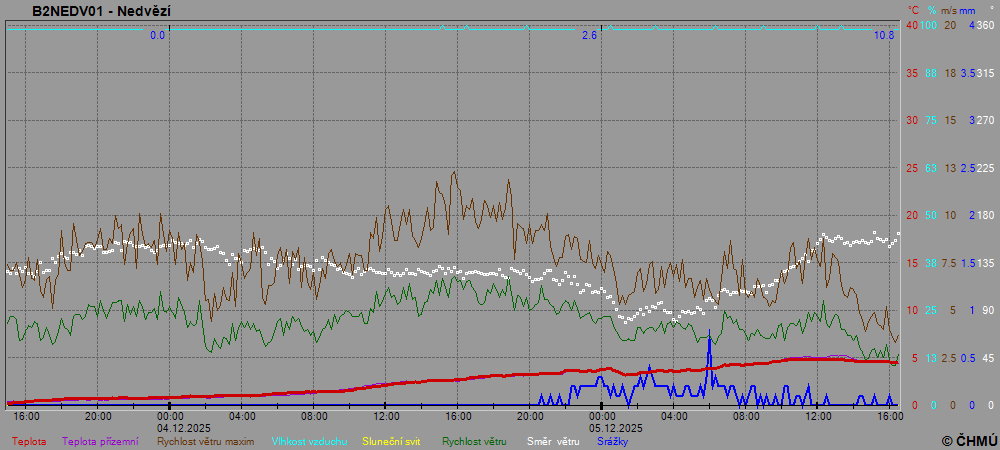
Task: Click the red 35 temperature axis value
Action: (911, 73)
